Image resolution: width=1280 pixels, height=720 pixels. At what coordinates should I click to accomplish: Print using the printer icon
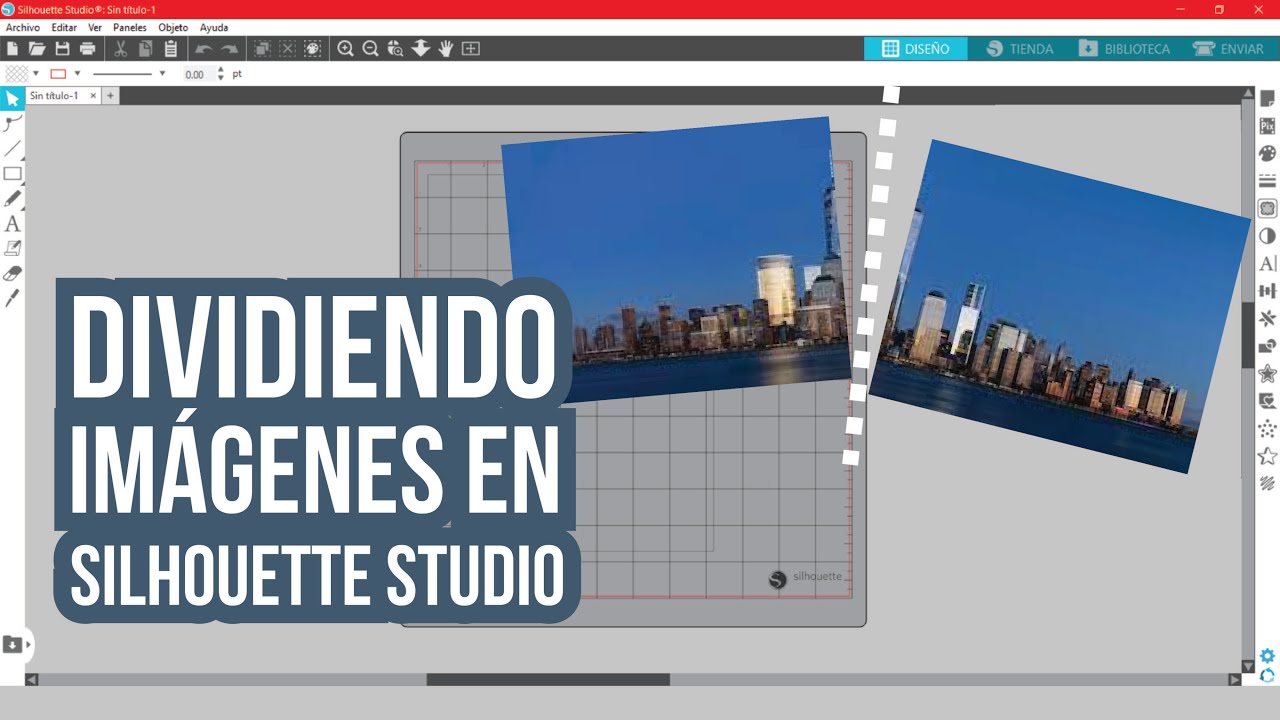click(x=87, y=48)
